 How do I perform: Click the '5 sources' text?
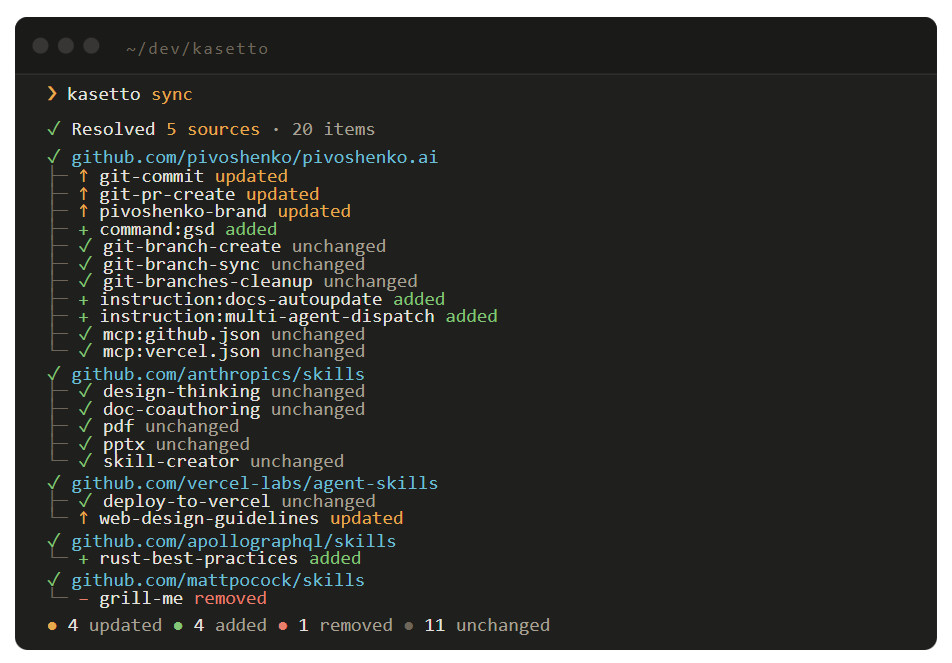(213, 129)
